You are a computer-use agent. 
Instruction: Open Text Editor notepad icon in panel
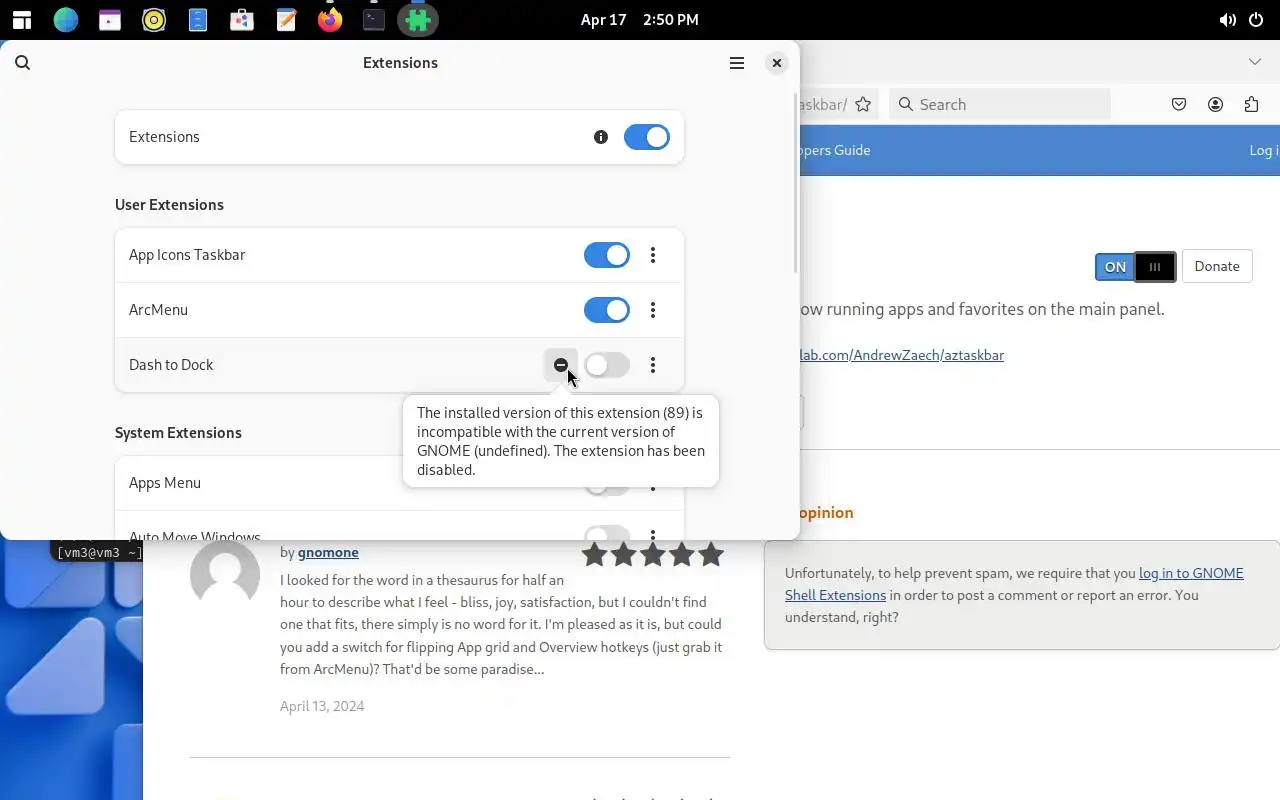(286, 19)
